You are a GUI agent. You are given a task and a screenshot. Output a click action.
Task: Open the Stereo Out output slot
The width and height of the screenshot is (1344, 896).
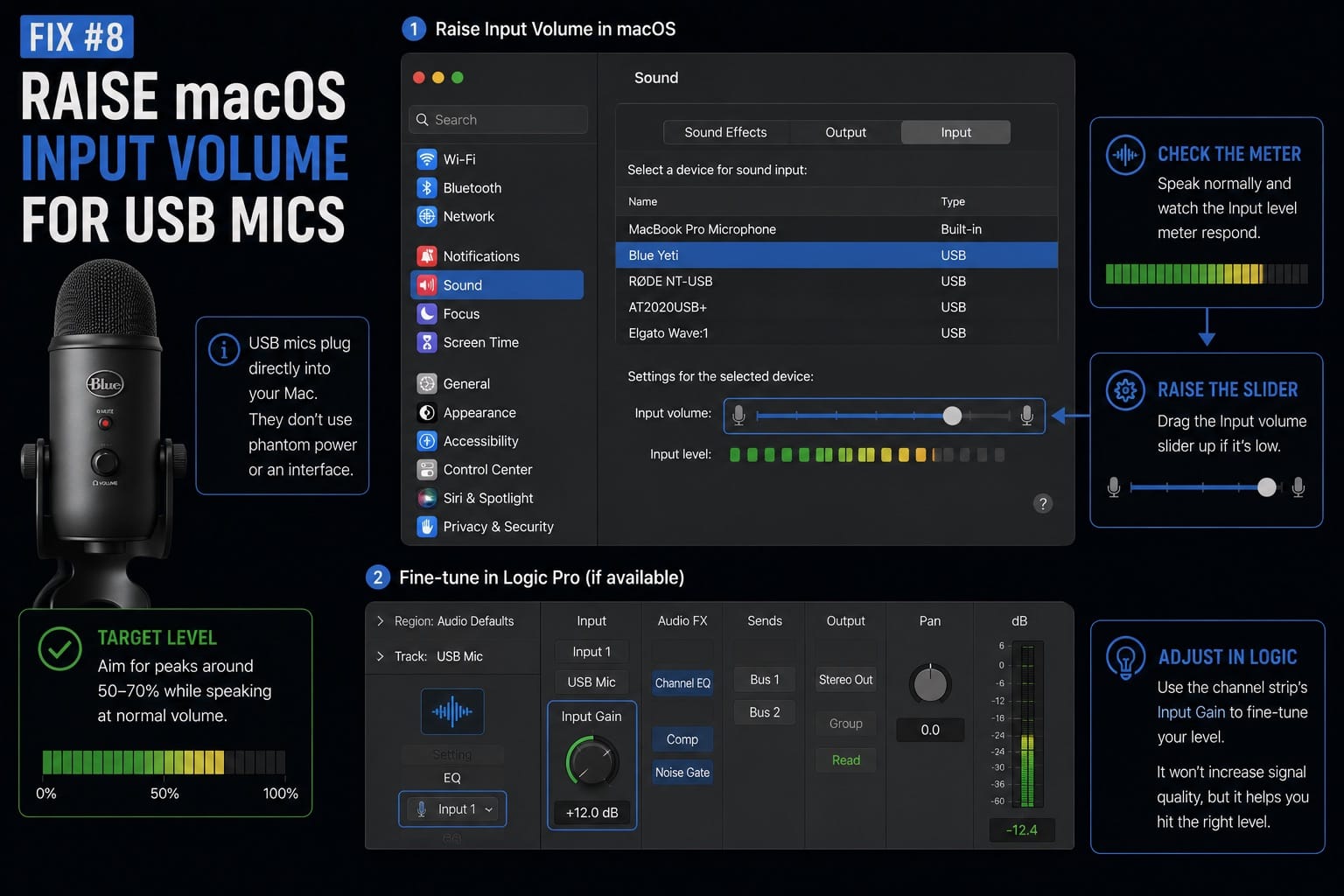tap(846, 680)
